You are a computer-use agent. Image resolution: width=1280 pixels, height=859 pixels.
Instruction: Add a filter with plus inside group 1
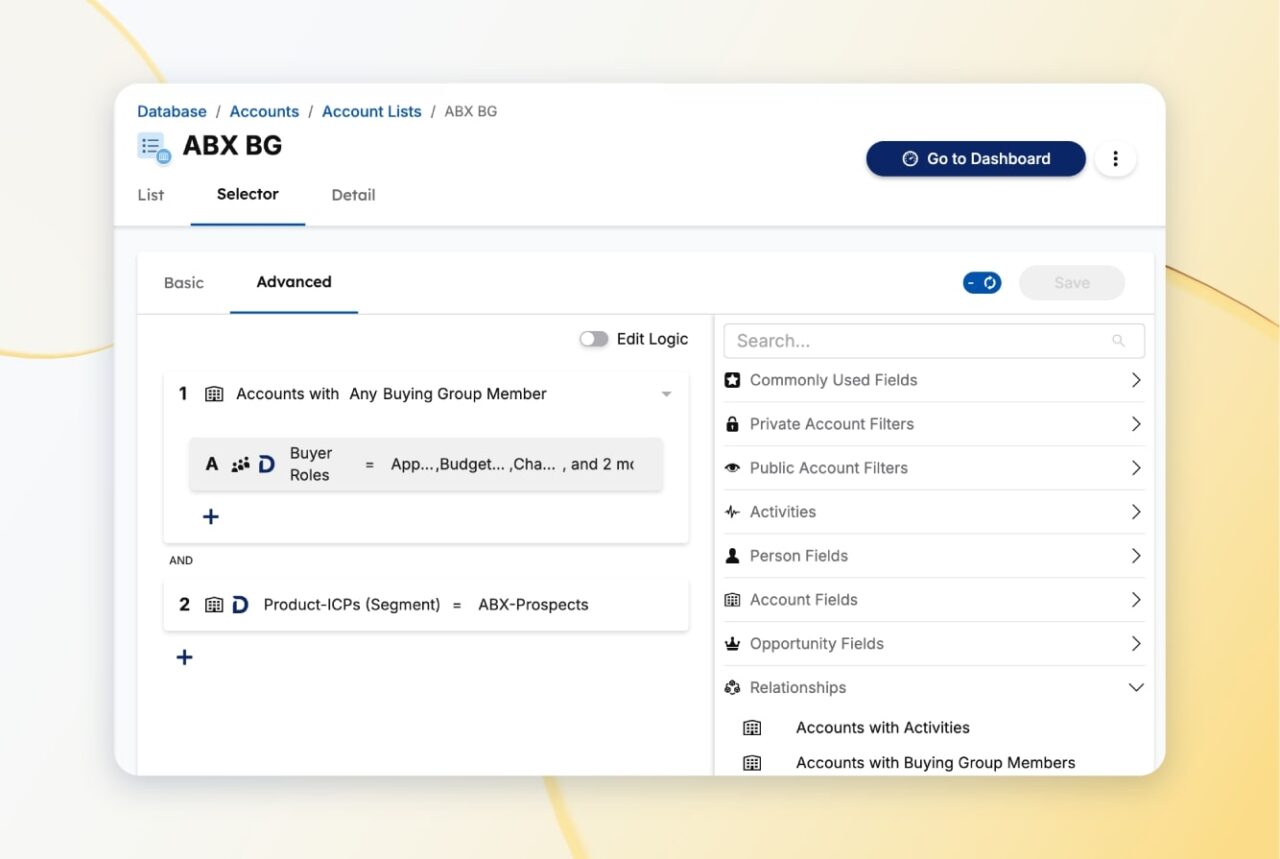211,517
